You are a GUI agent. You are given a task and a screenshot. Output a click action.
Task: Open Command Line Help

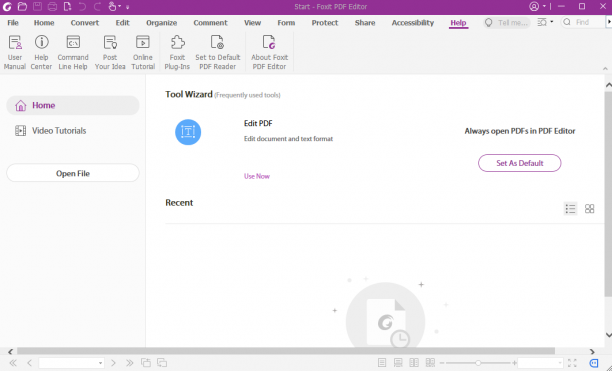click(73, 53)
